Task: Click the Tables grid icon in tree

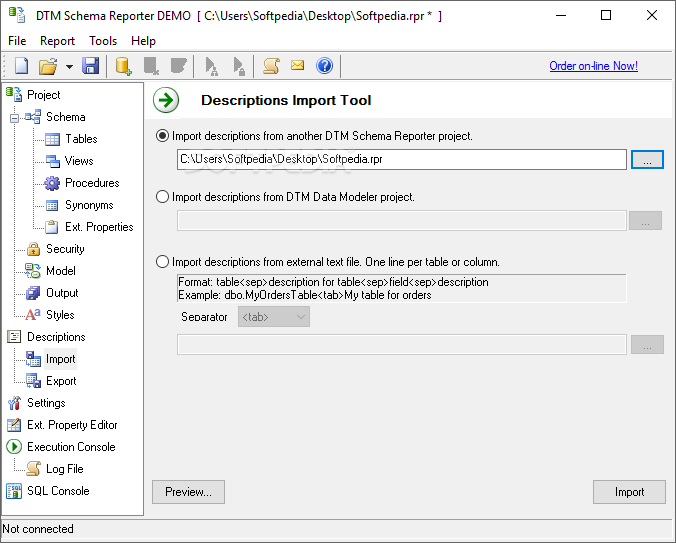Action: point(52,139)
